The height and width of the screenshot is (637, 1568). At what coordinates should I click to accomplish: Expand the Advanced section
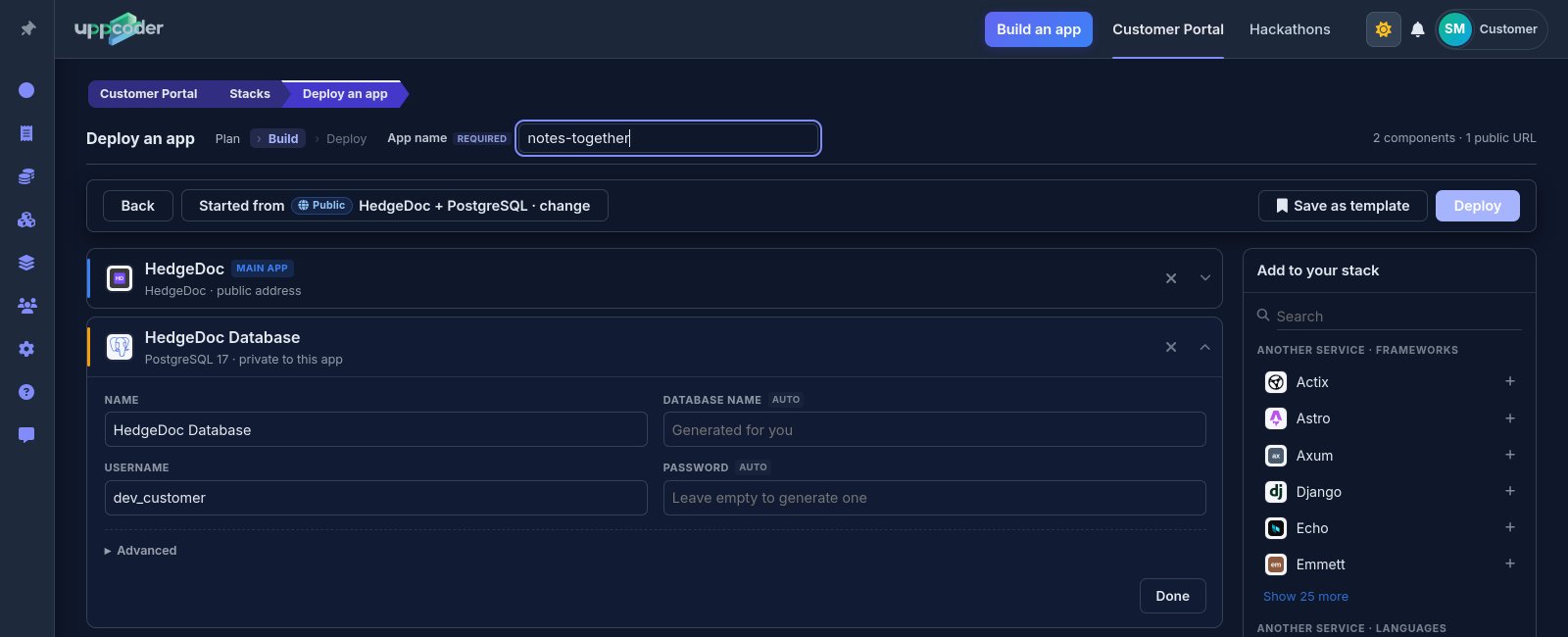point(141,551)
